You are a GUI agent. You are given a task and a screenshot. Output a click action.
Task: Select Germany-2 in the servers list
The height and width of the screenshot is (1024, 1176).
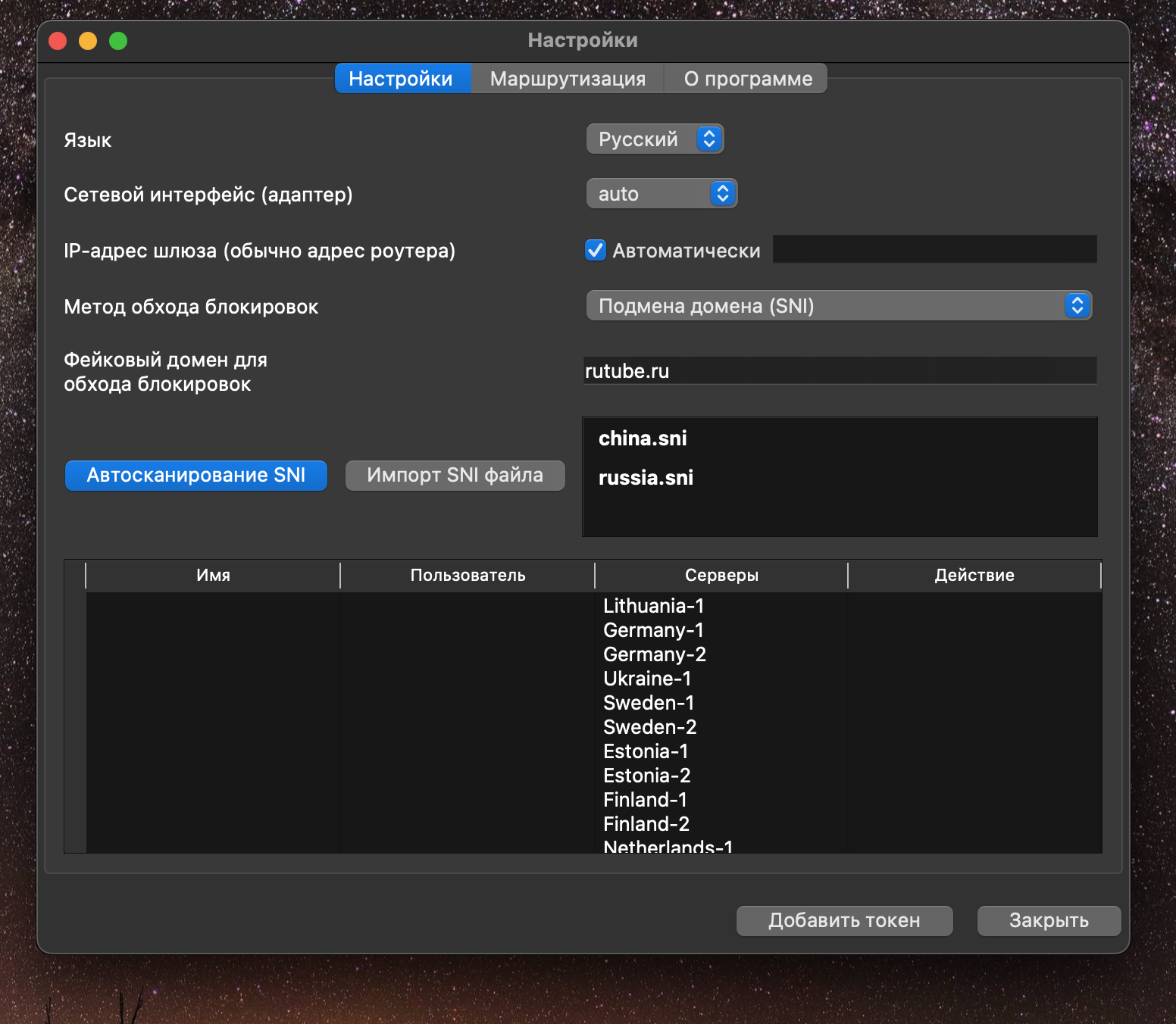655,654
